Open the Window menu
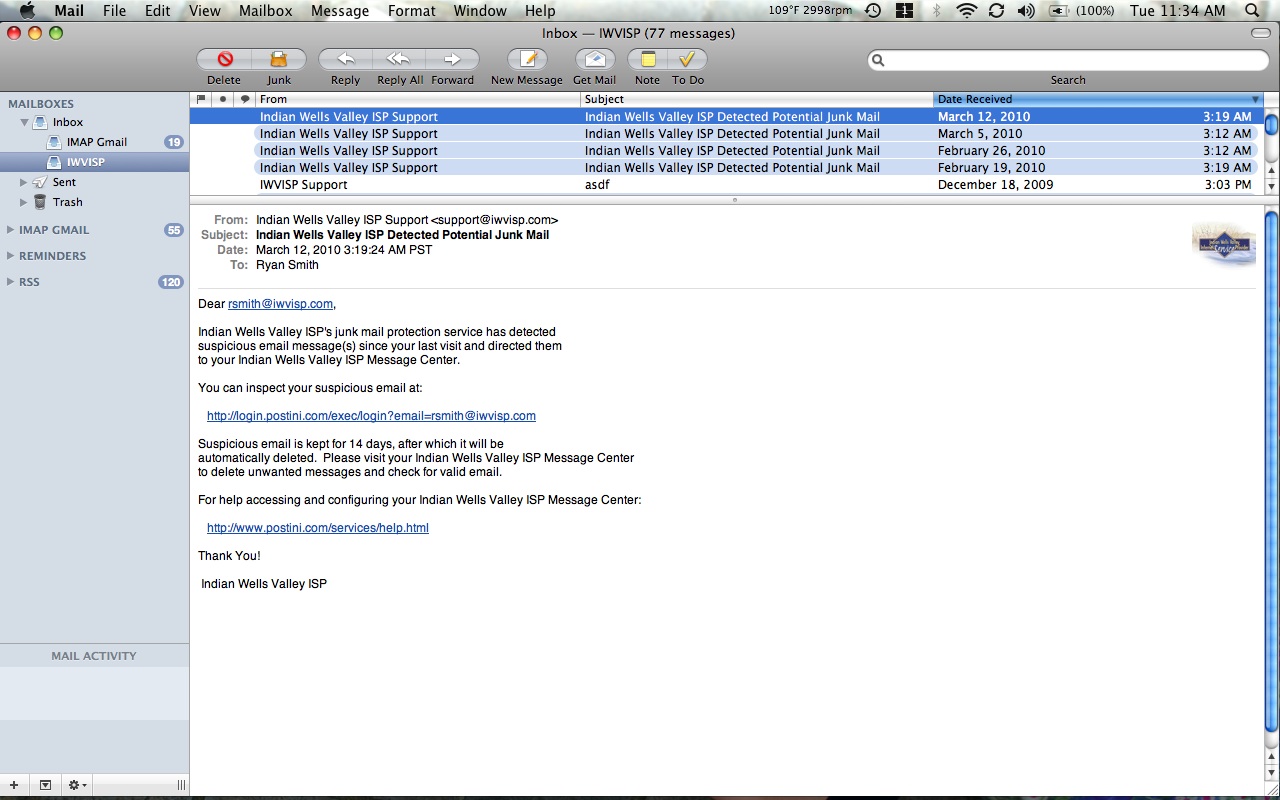1280x800 pixels. [480, 11]
